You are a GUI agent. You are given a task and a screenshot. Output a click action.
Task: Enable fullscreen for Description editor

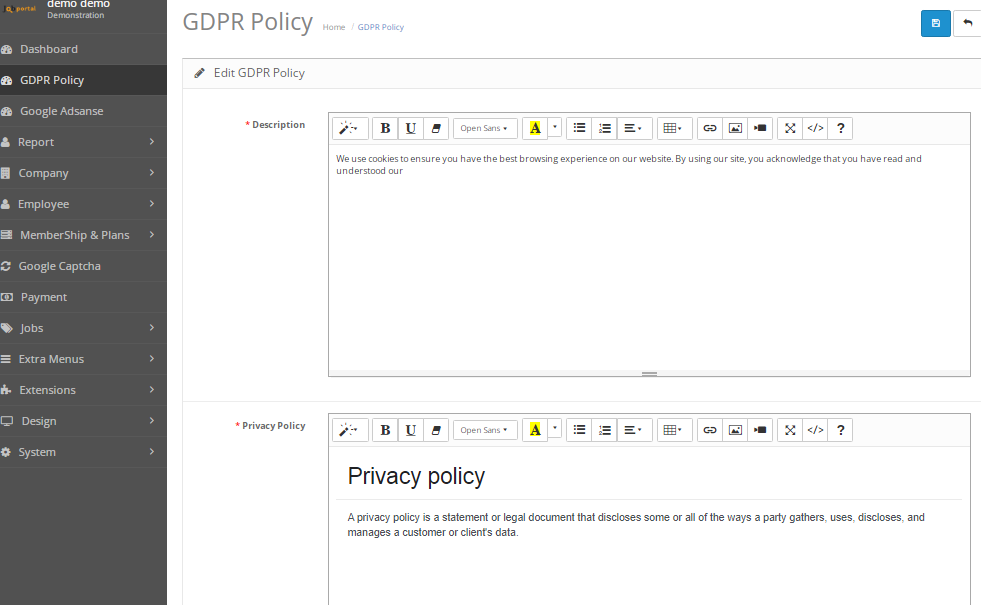click(x=790, y=129)
